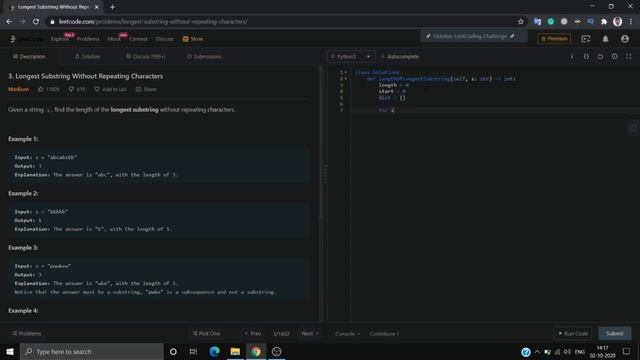Collapse code fold at line 1
The height and width of the screenshot is (360, 640).
346,72
